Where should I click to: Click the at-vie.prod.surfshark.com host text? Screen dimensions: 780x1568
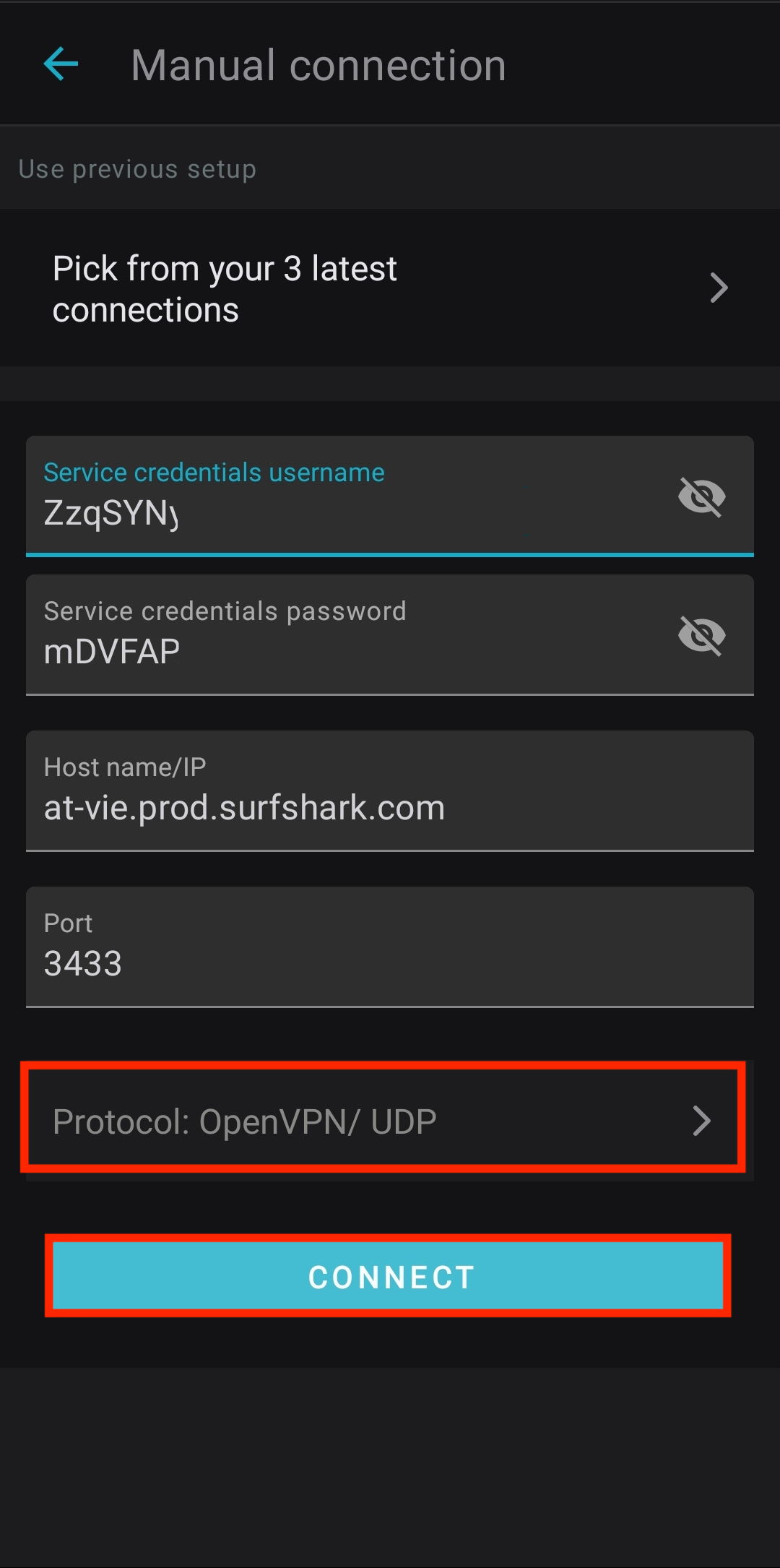[244, 808]
